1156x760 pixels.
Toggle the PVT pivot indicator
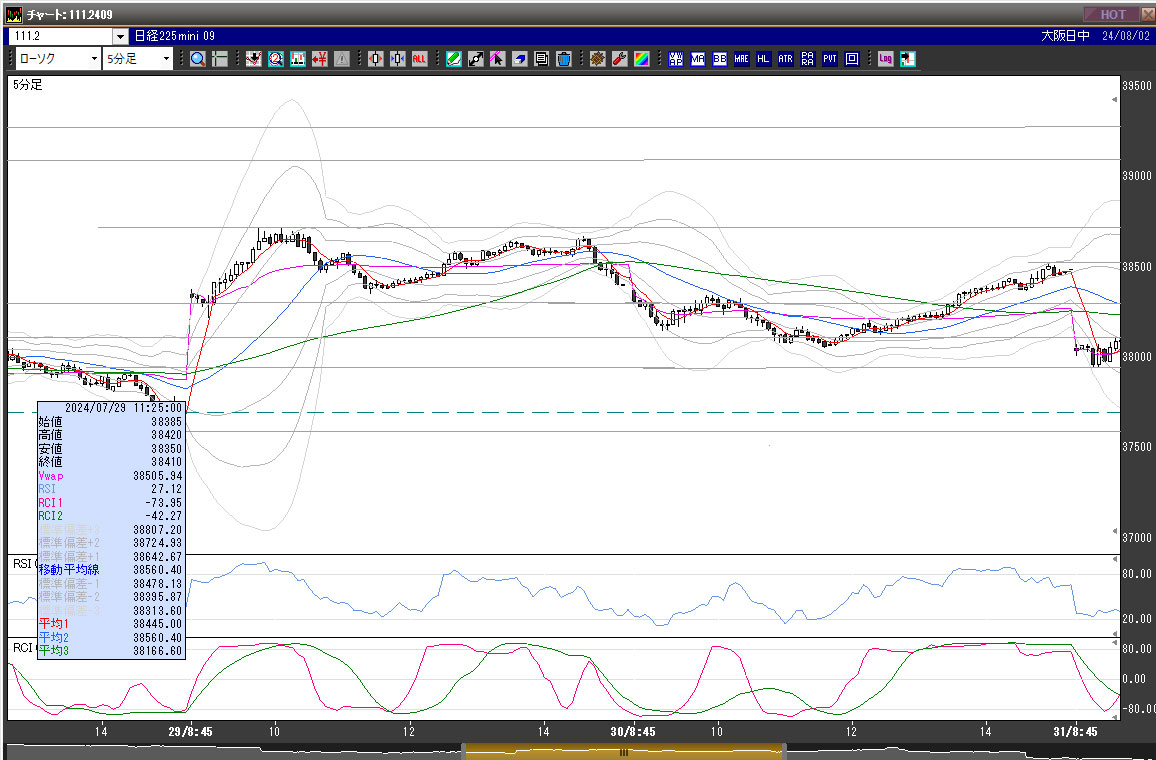(830, 59)
